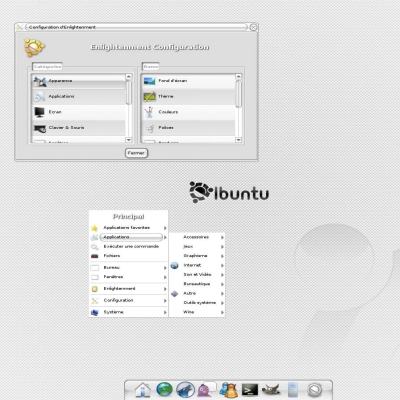Click the magnifier icon beside Exécuter une commande

95,247
